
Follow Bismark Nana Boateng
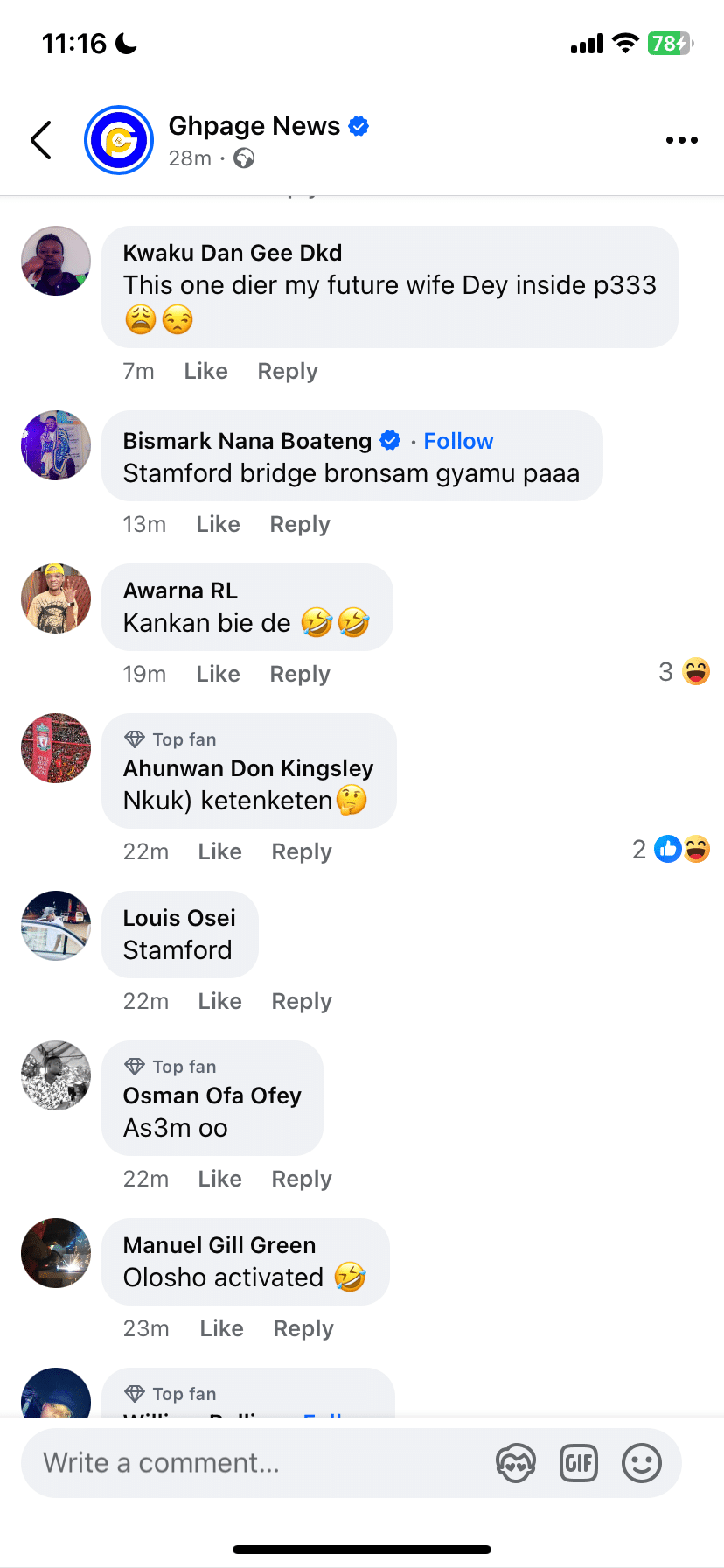tap(458, 441)
